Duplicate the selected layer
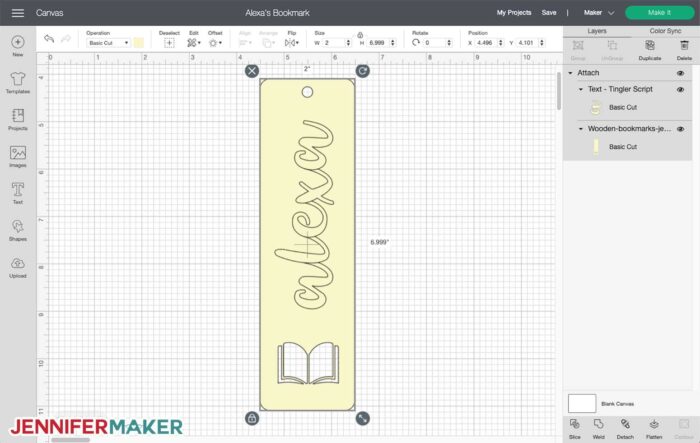Viewport: 700px width, 443px height. coord(650,50)
